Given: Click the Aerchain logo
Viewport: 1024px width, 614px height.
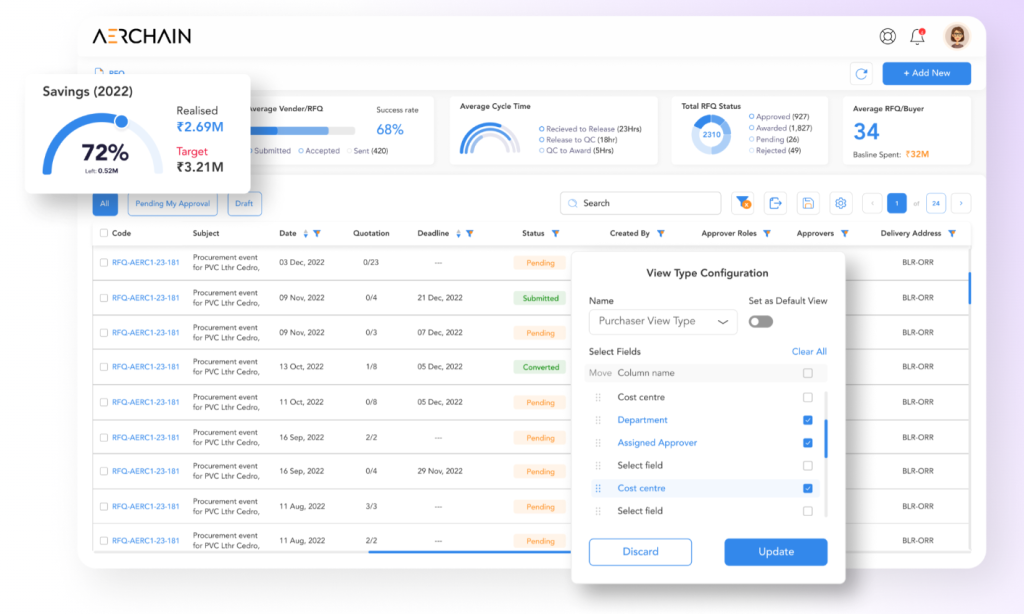Looking at the screenshot, I should [140, 35].
